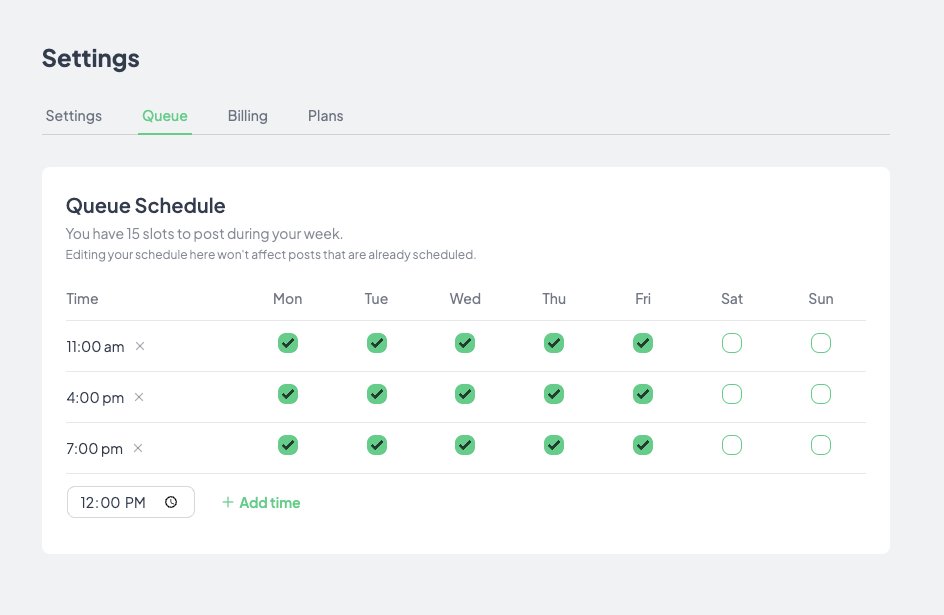944x615 pixels.
Task: Uncheck Monday at 11:00 am
Action: (288, 343)
